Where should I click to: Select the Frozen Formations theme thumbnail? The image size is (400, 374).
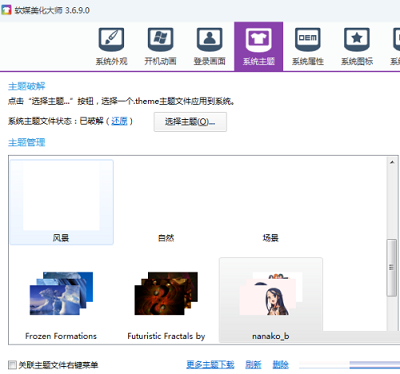pos(61,293)
